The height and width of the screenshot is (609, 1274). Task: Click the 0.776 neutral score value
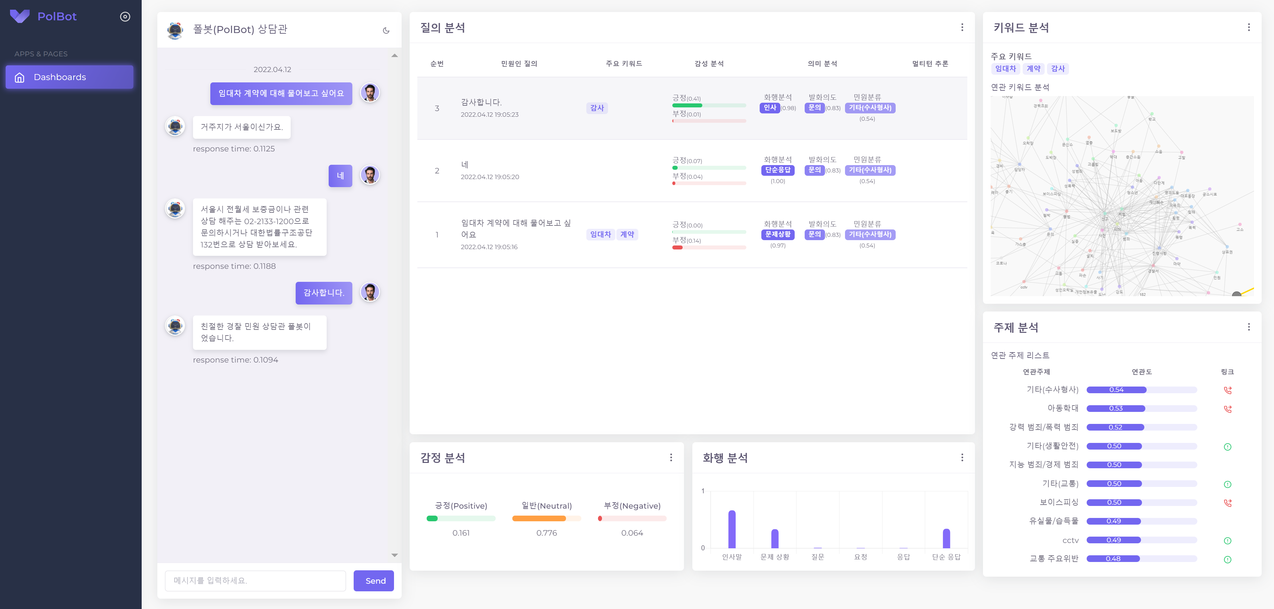[x=546, y=533]
